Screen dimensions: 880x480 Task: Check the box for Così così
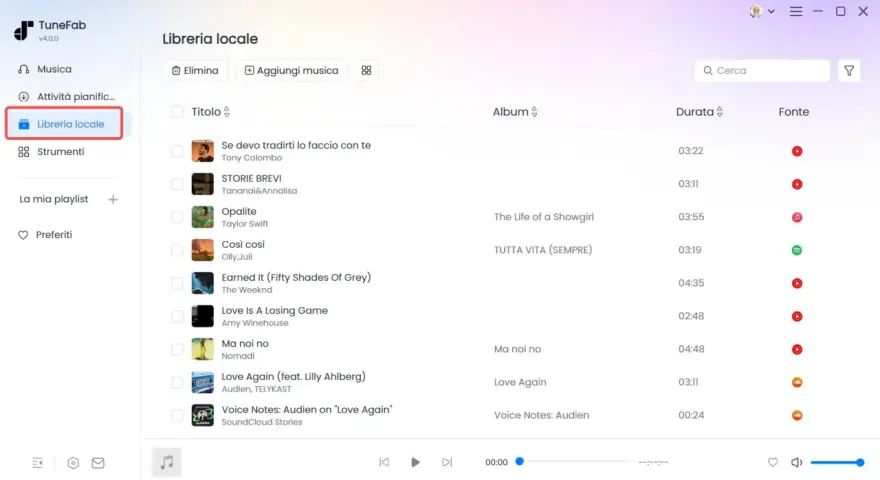click(x=177, y=250)
